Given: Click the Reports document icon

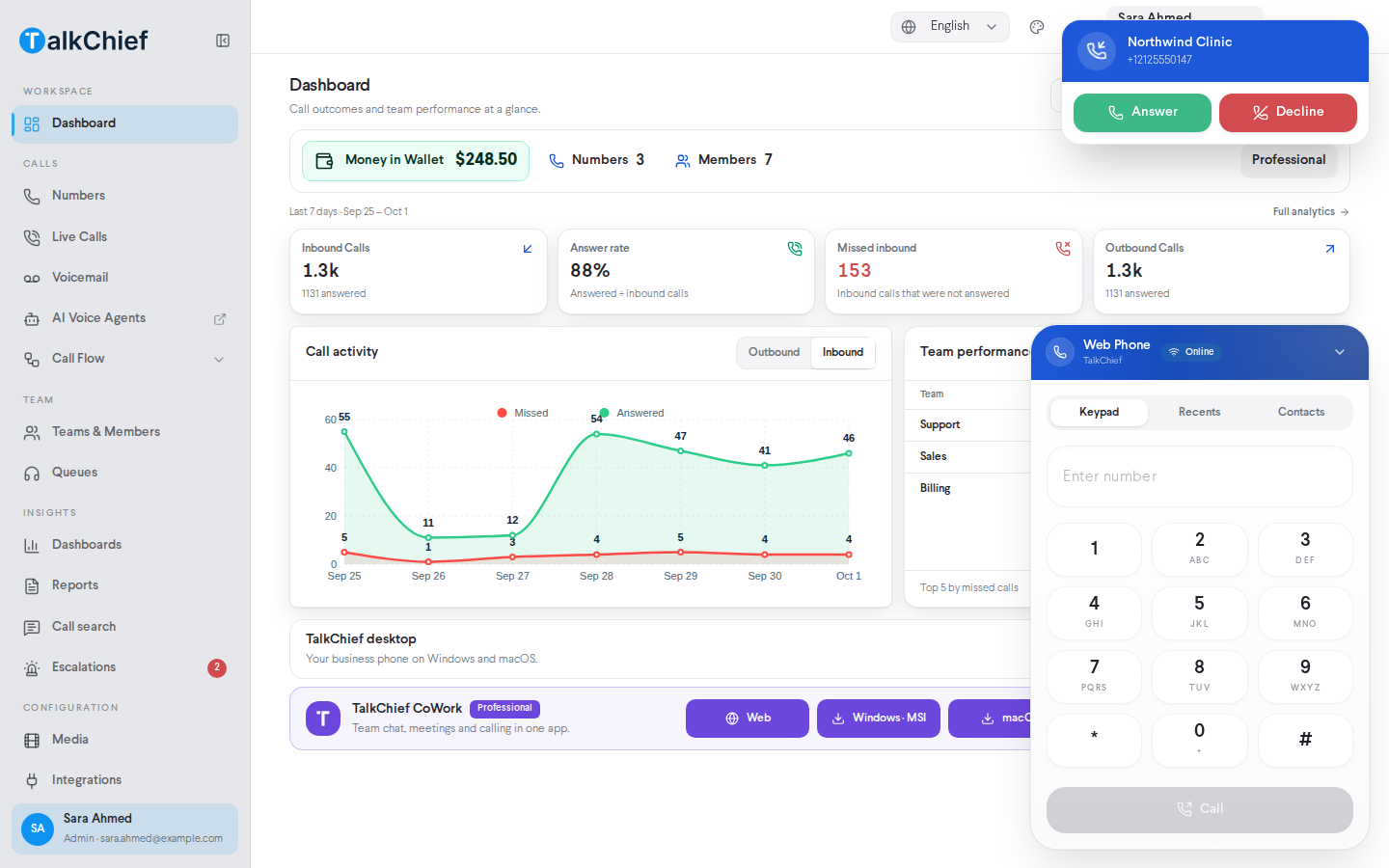Looking at the screenshot, I should (x=32, y=585).
